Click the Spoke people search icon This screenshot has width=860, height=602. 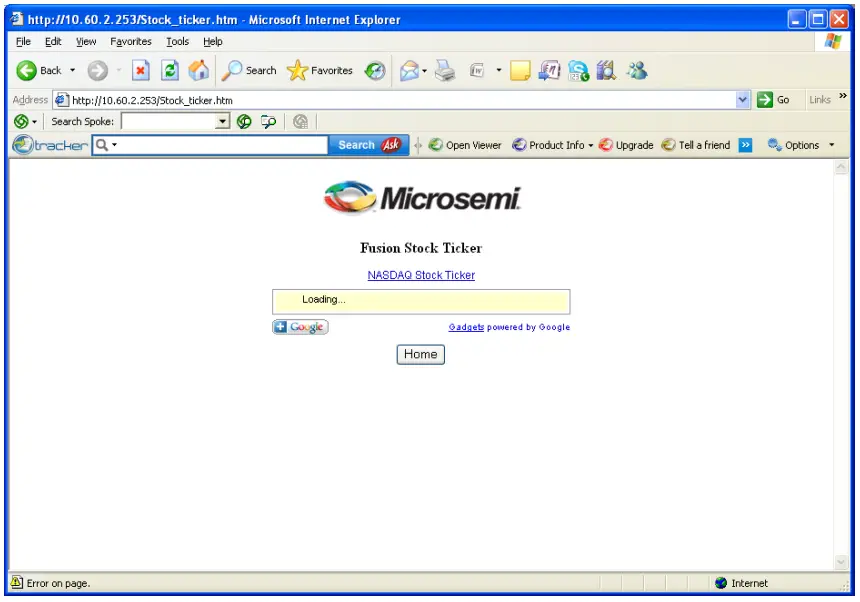click(269, 122)
